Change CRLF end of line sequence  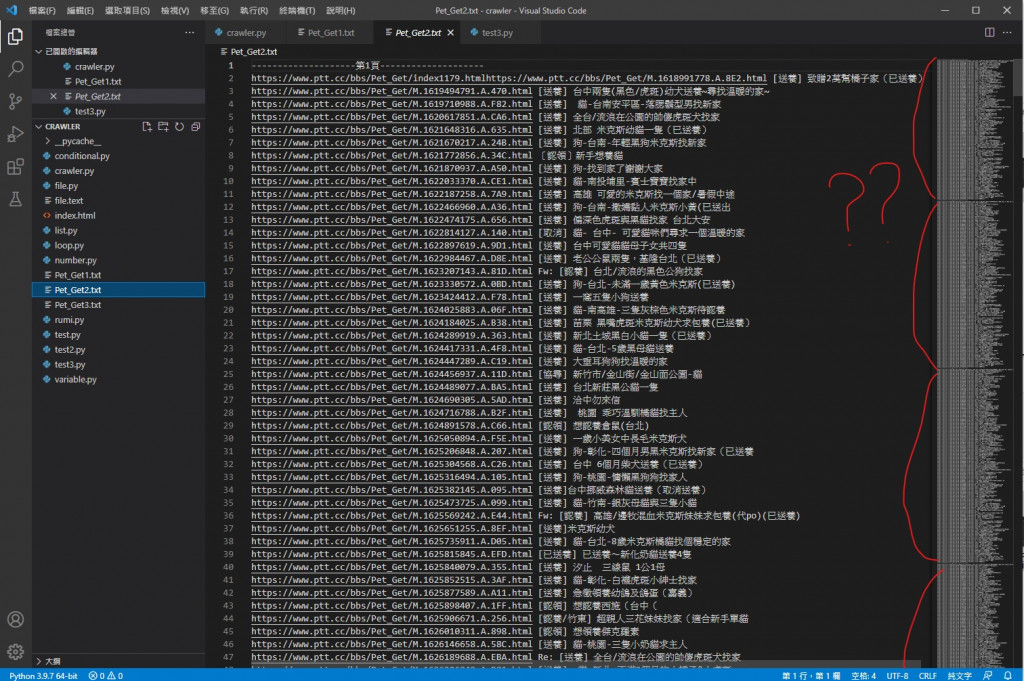(x=927, y=676)
